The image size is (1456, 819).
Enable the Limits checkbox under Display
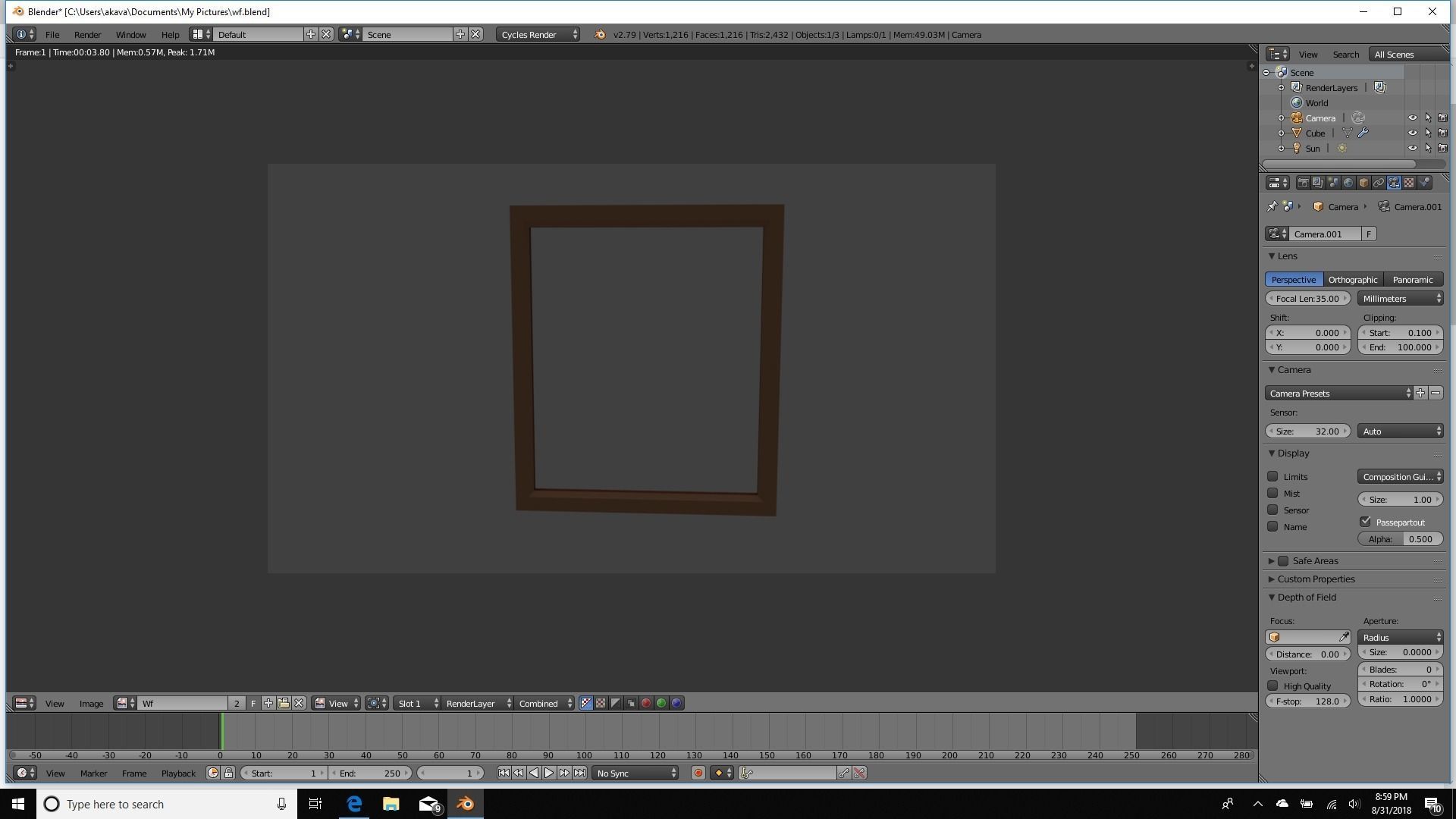click(x=1274, y=476)
